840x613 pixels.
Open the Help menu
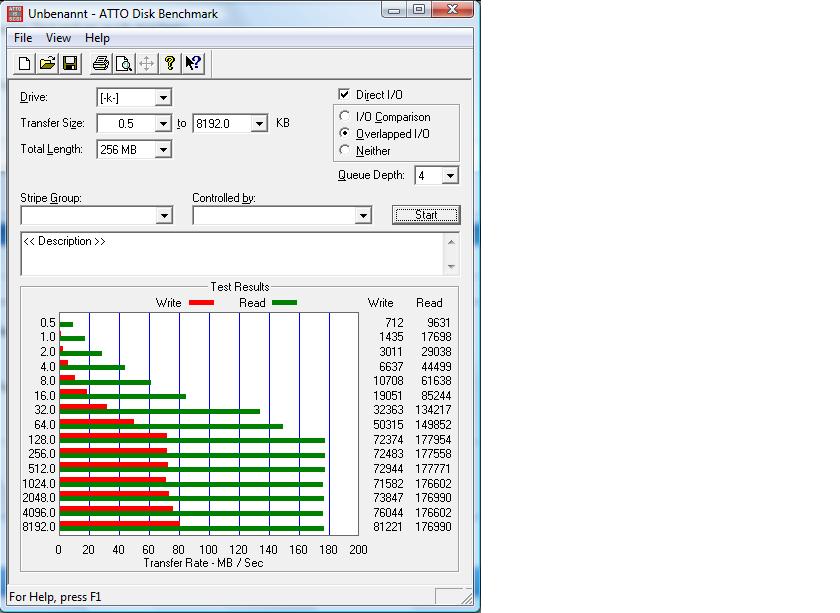98,38
